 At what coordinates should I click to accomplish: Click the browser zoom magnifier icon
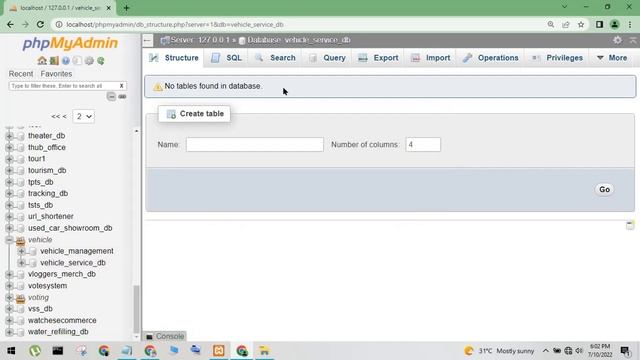[551, 24]
